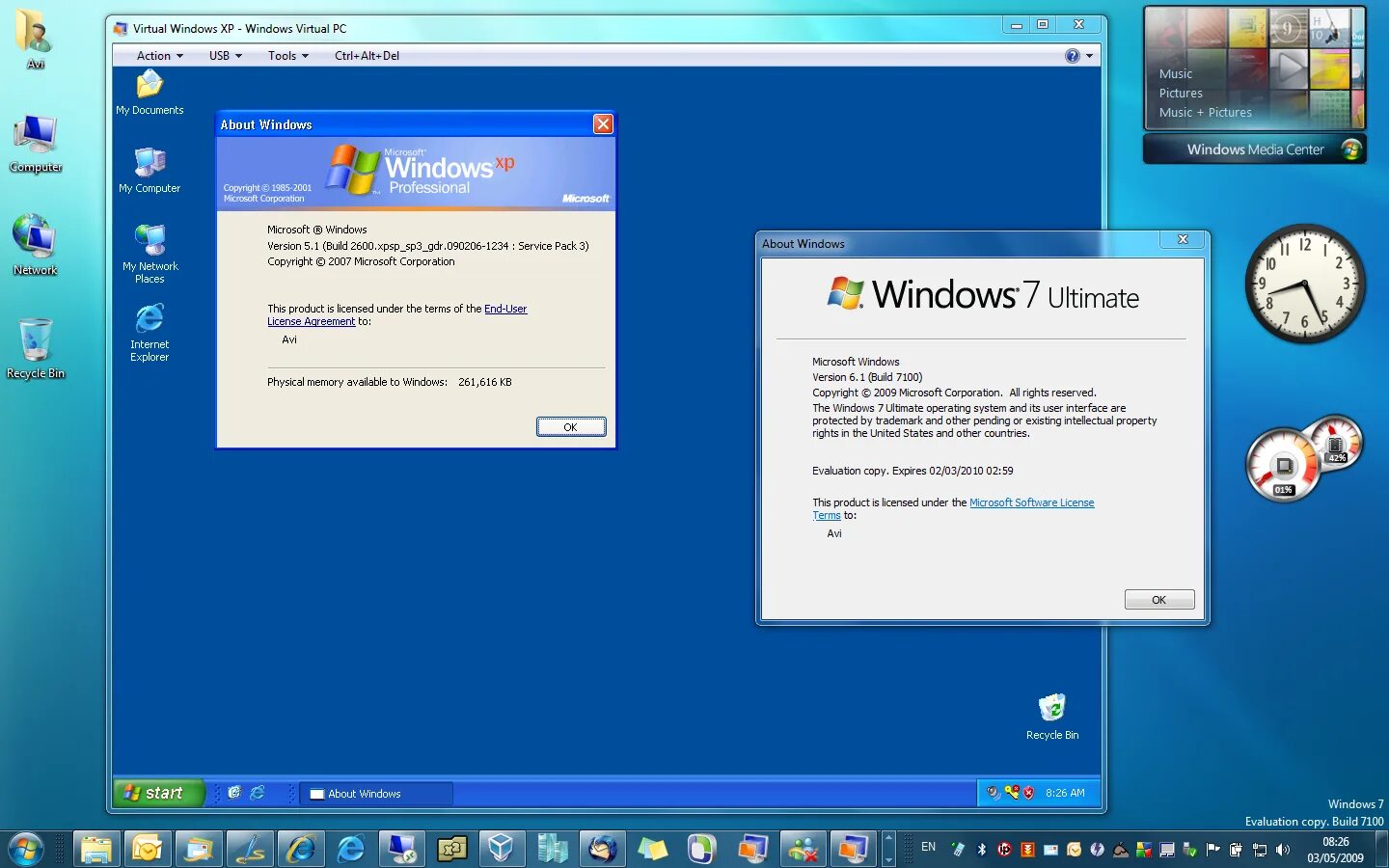This screenshot has width=1389, height=868.
Task: Select the Virtual Windows XP taskbar button
Action: [854, 849]
